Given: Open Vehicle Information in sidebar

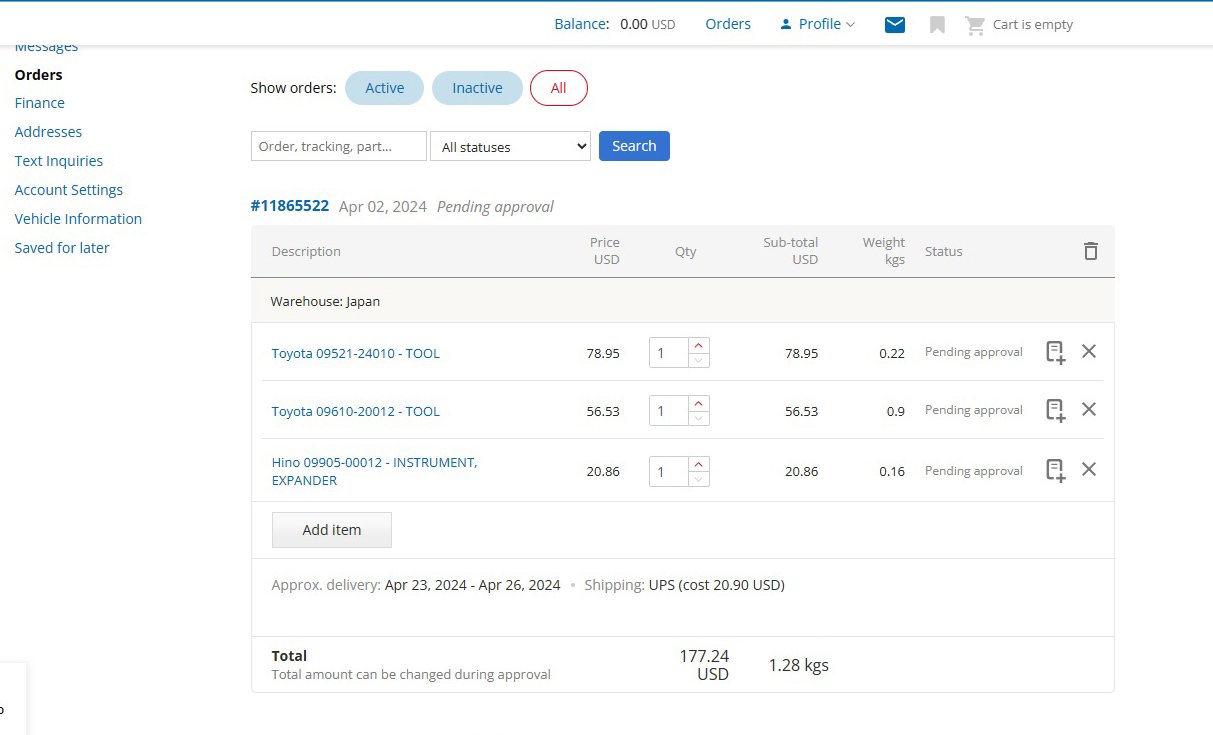Looking at the screenshot, I should click(78, 219).
